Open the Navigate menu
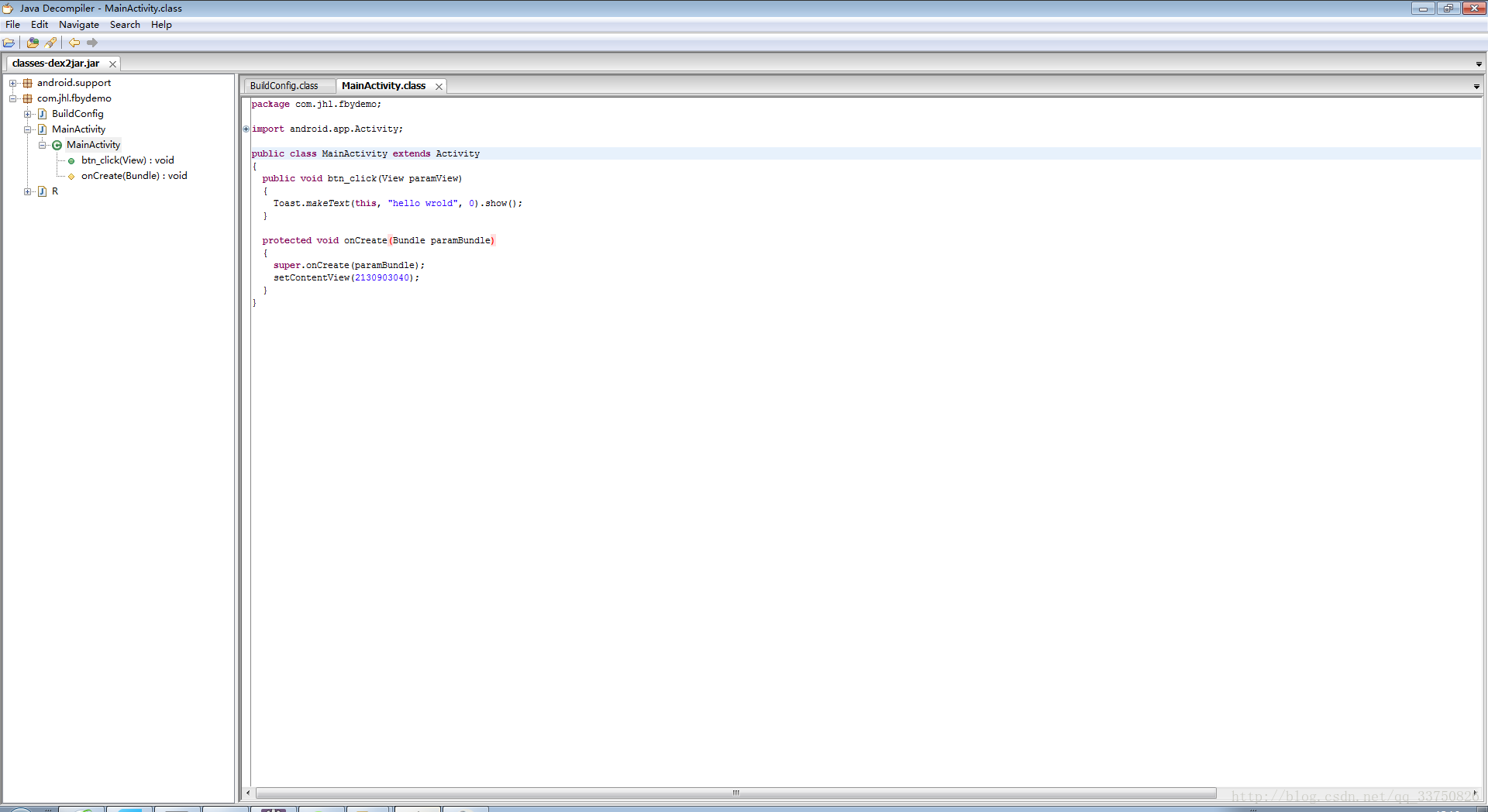This screenshot has height=812, width=1488. point(79,25)
